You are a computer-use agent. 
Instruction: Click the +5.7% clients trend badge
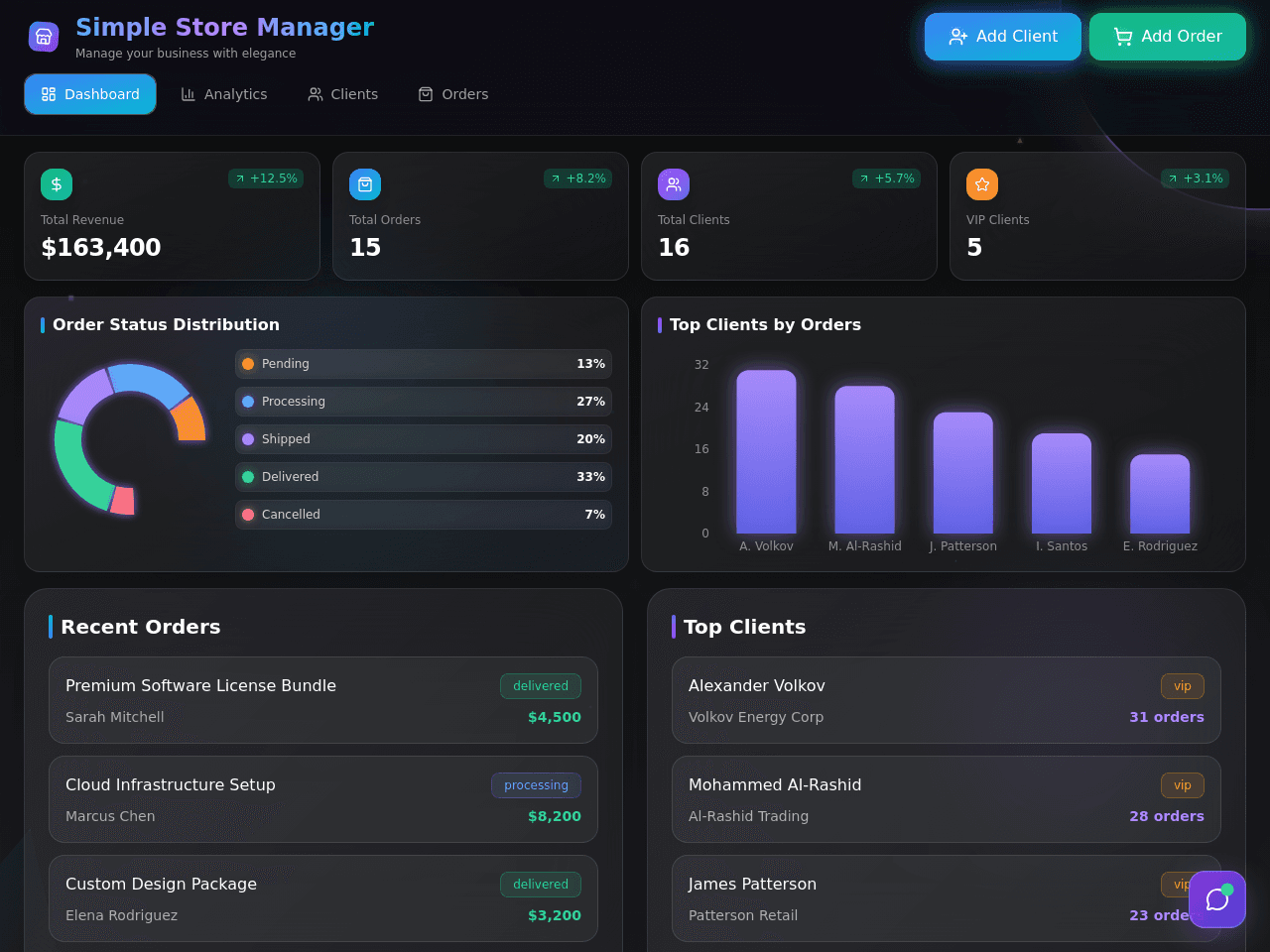click(886, 178)
